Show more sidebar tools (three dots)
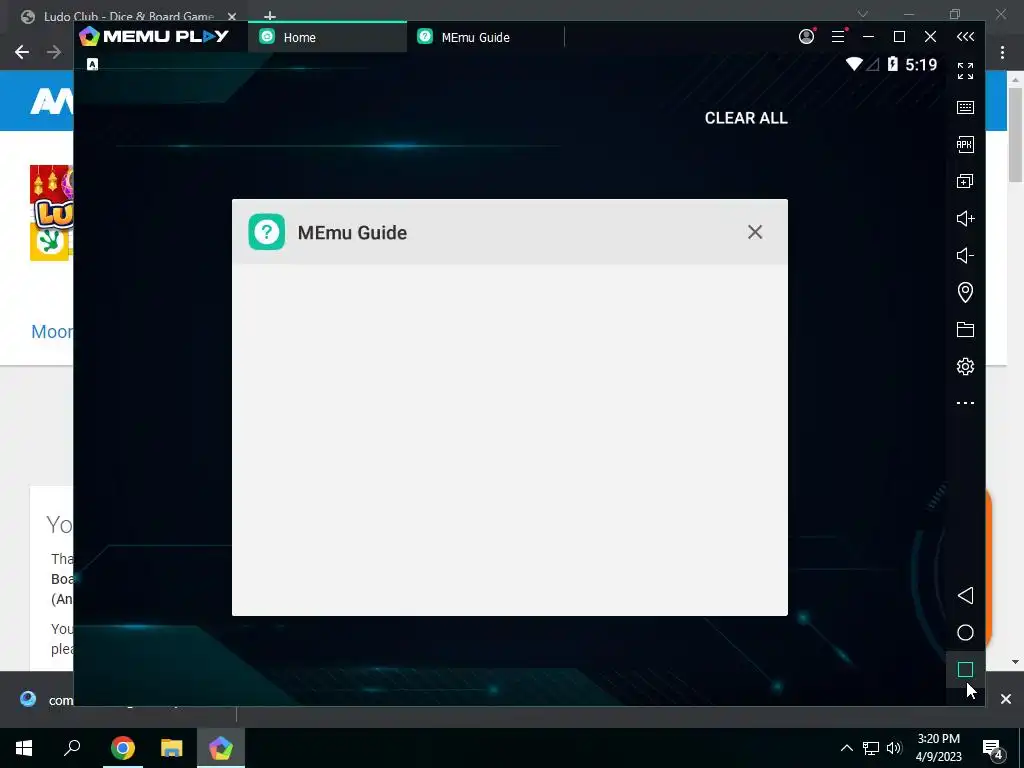The width and height of the screenshot is (1024, 768). [x=965, y=403]
